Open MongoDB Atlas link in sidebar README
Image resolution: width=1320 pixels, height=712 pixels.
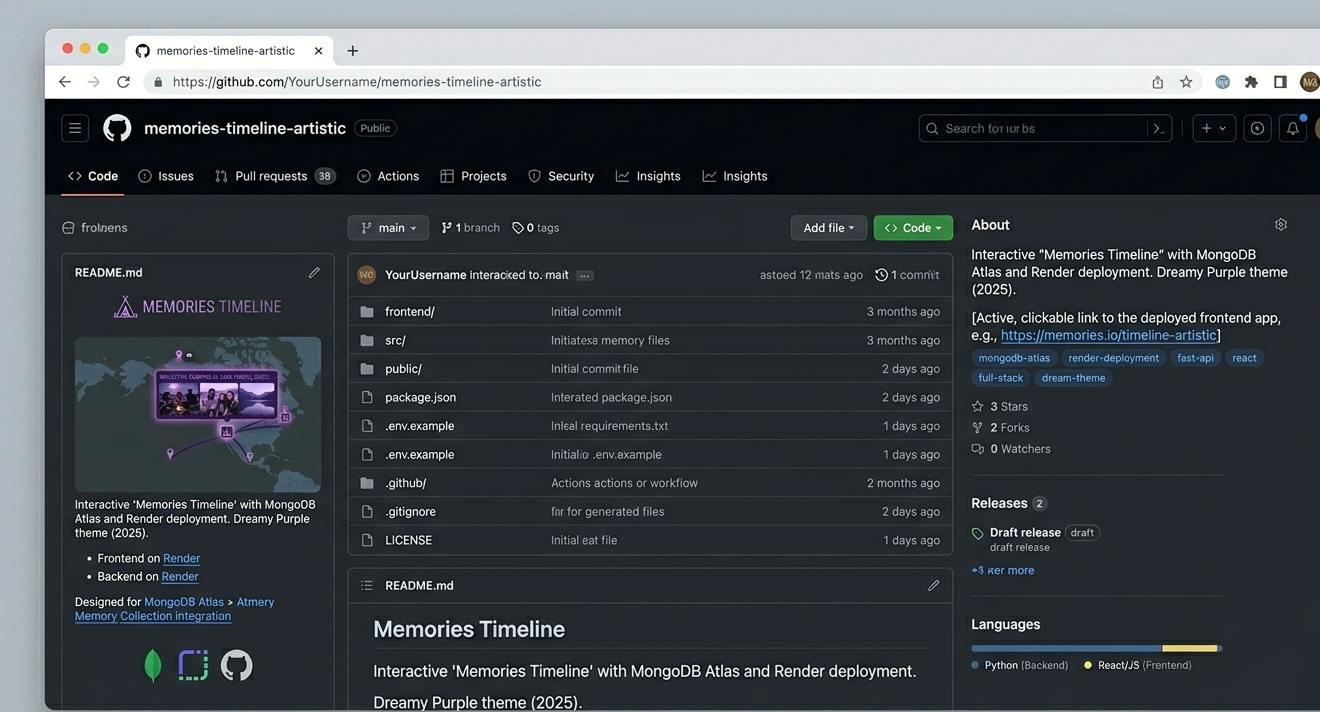pyautogui.click(x=184, y=602)
